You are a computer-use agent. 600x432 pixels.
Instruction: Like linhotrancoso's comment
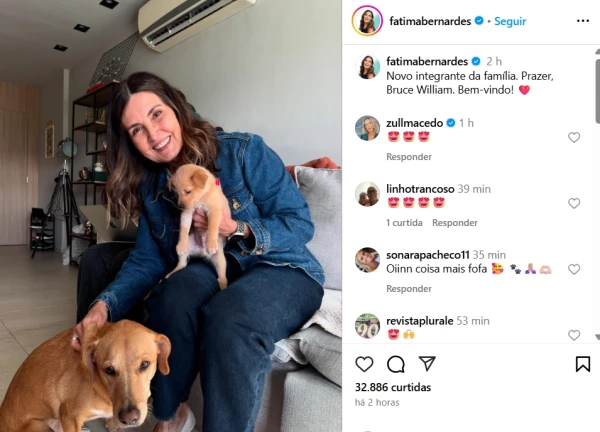coord(574,203)
